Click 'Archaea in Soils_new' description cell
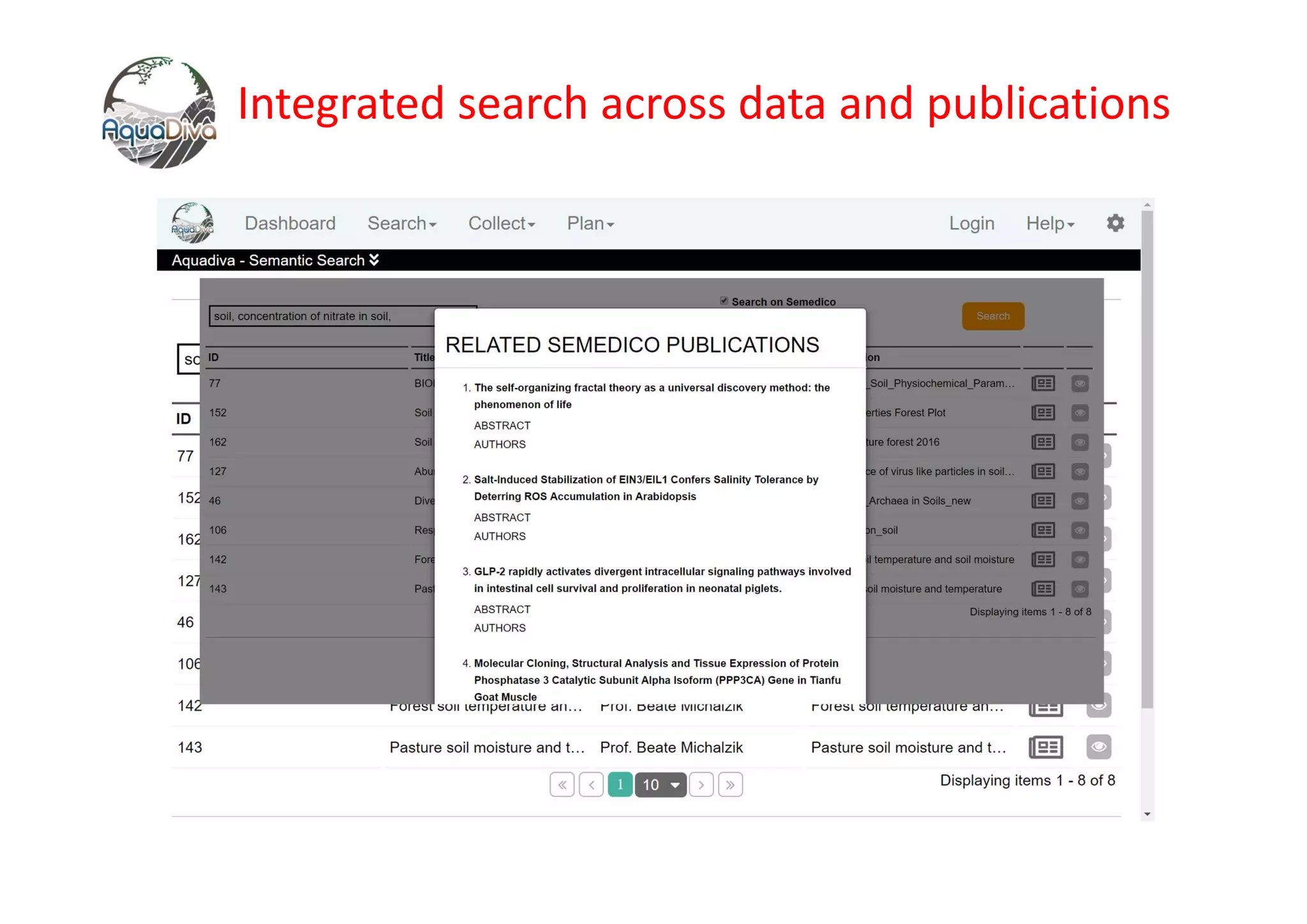This screenshot has height=924, width=1307. click(x=919, y=501)
